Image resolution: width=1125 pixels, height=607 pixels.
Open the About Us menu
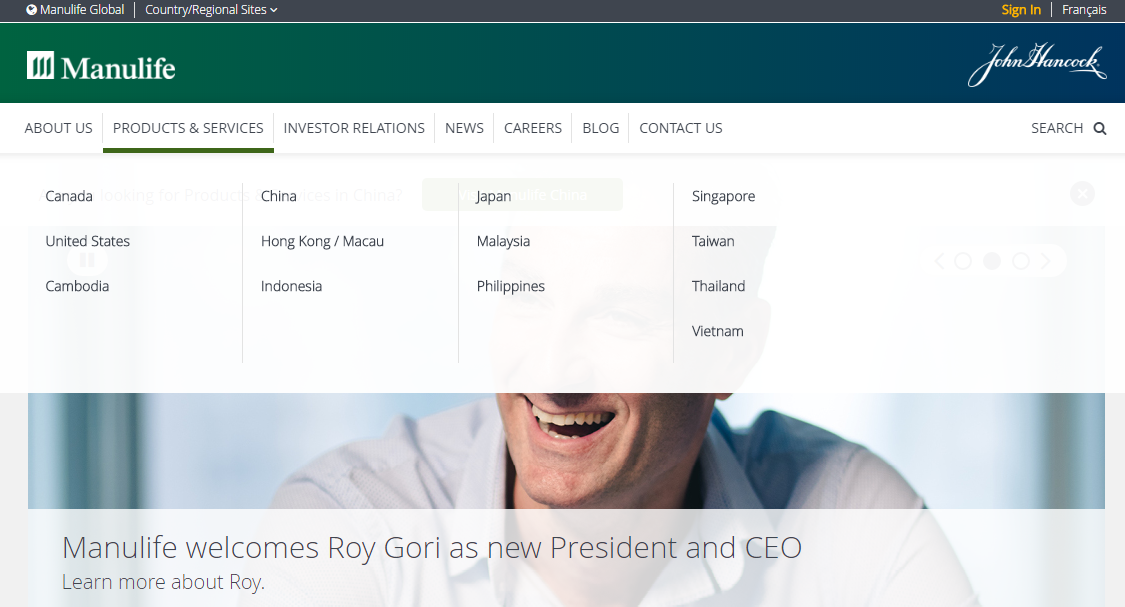[59, 128]
